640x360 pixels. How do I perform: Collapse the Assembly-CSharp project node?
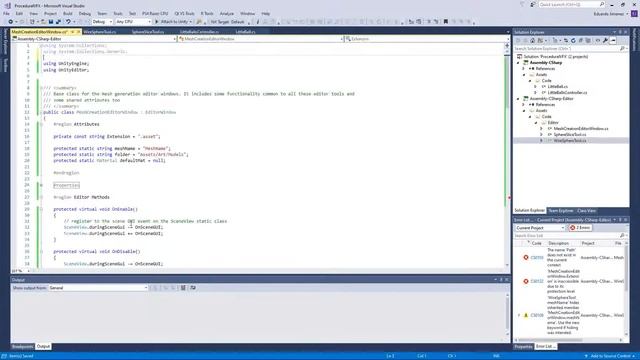point(518,63)
